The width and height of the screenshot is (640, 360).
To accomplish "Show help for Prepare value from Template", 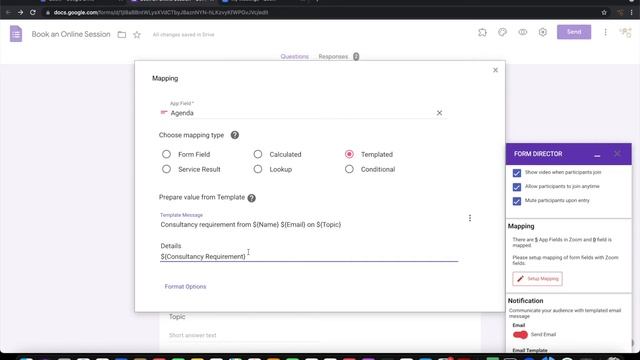I will pyautogui.click(x=251, y=198).
